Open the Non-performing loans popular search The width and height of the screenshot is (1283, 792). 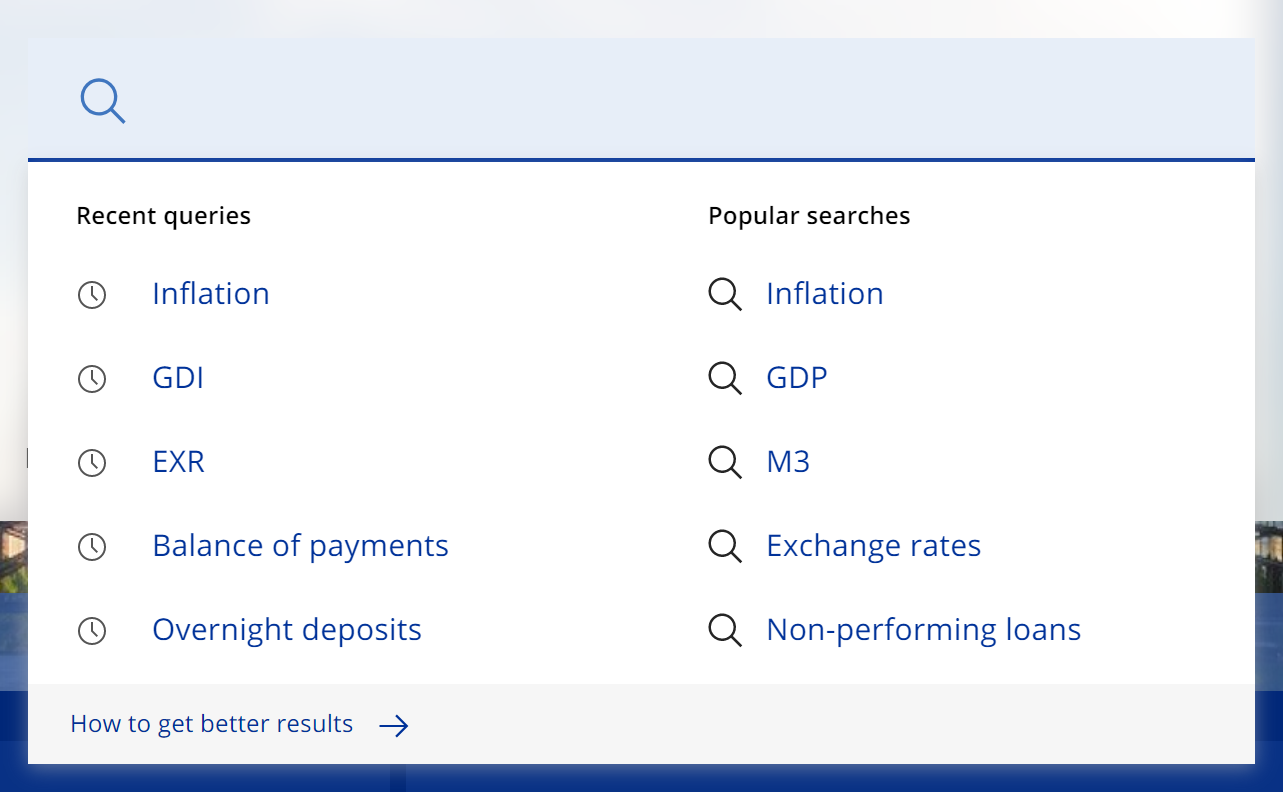pyautogui.click(x=923, y=630)
